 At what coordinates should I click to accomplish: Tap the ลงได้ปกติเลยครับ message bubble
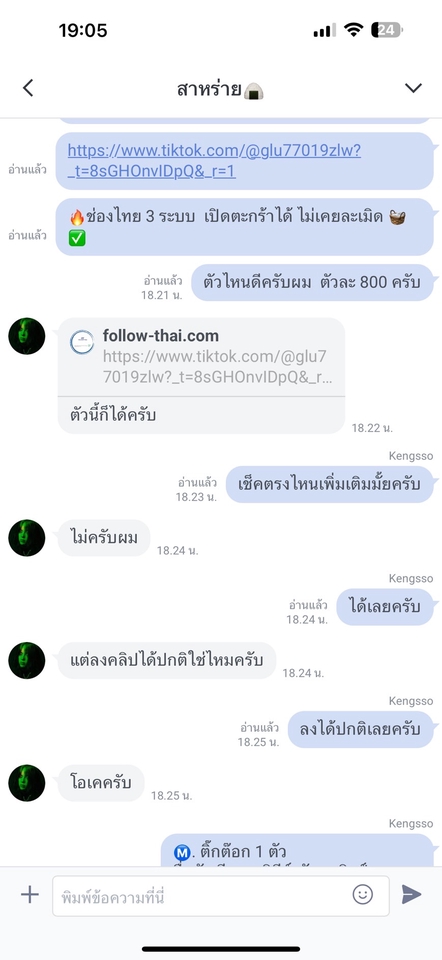[361, 729]
